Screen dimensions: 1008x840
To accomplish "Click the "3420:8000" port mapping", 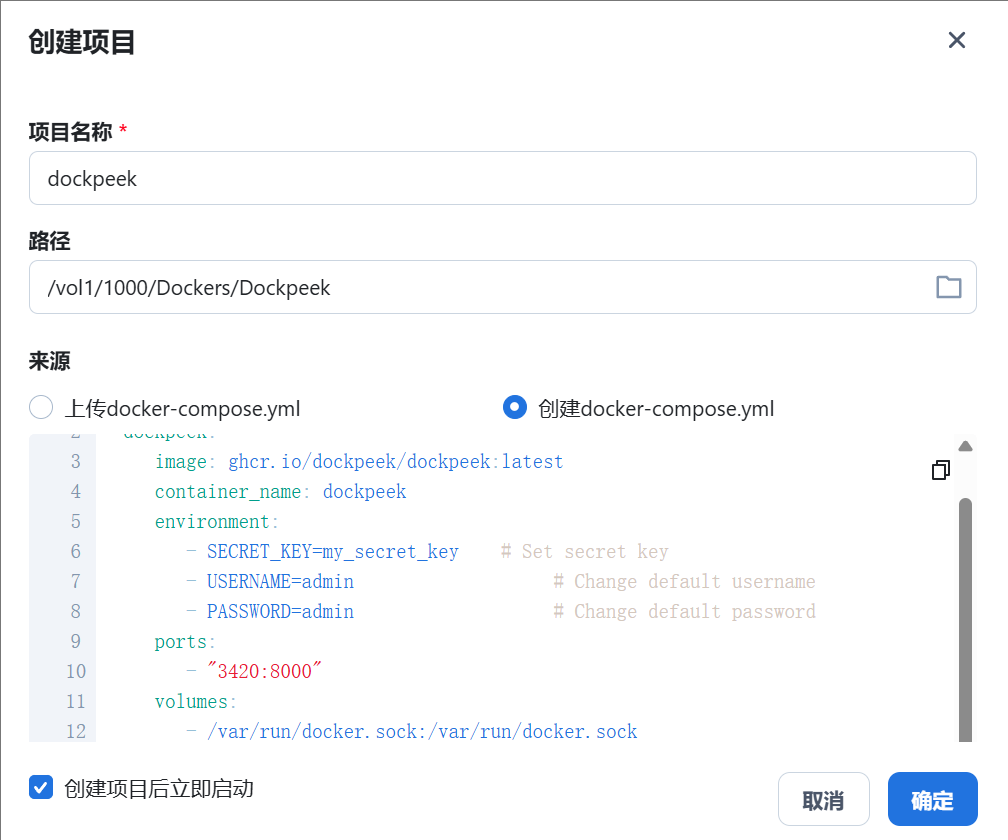I will tap(264, 671).
